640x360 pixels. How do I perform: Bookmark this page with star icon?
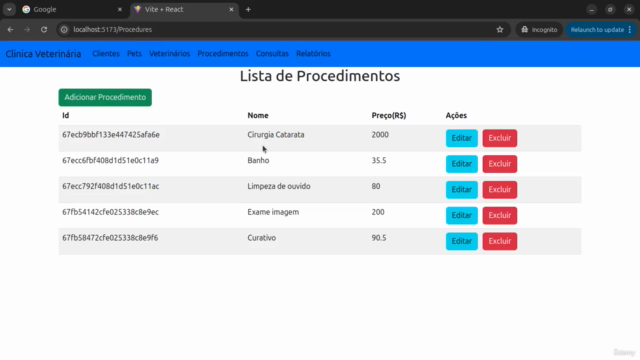pos(500,29)
